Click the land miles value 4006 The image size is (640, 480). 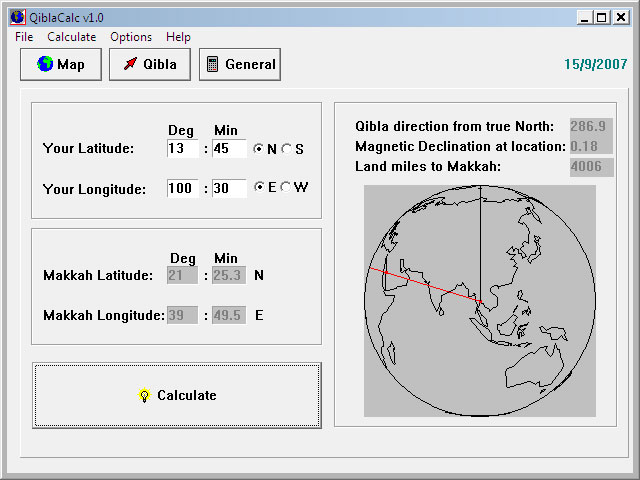click(591, 167)
